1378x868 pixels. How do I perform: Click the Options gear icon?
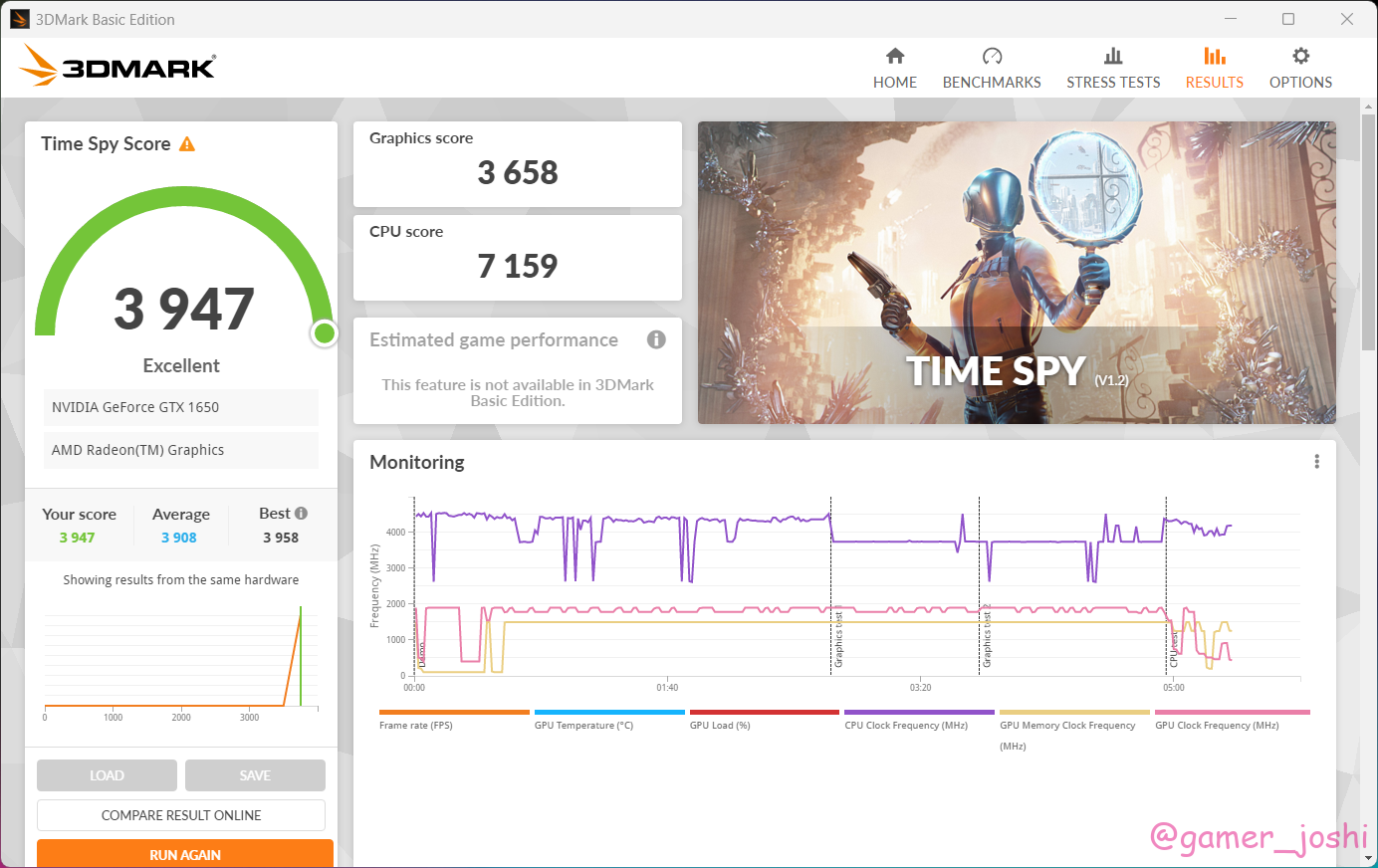1300,56
